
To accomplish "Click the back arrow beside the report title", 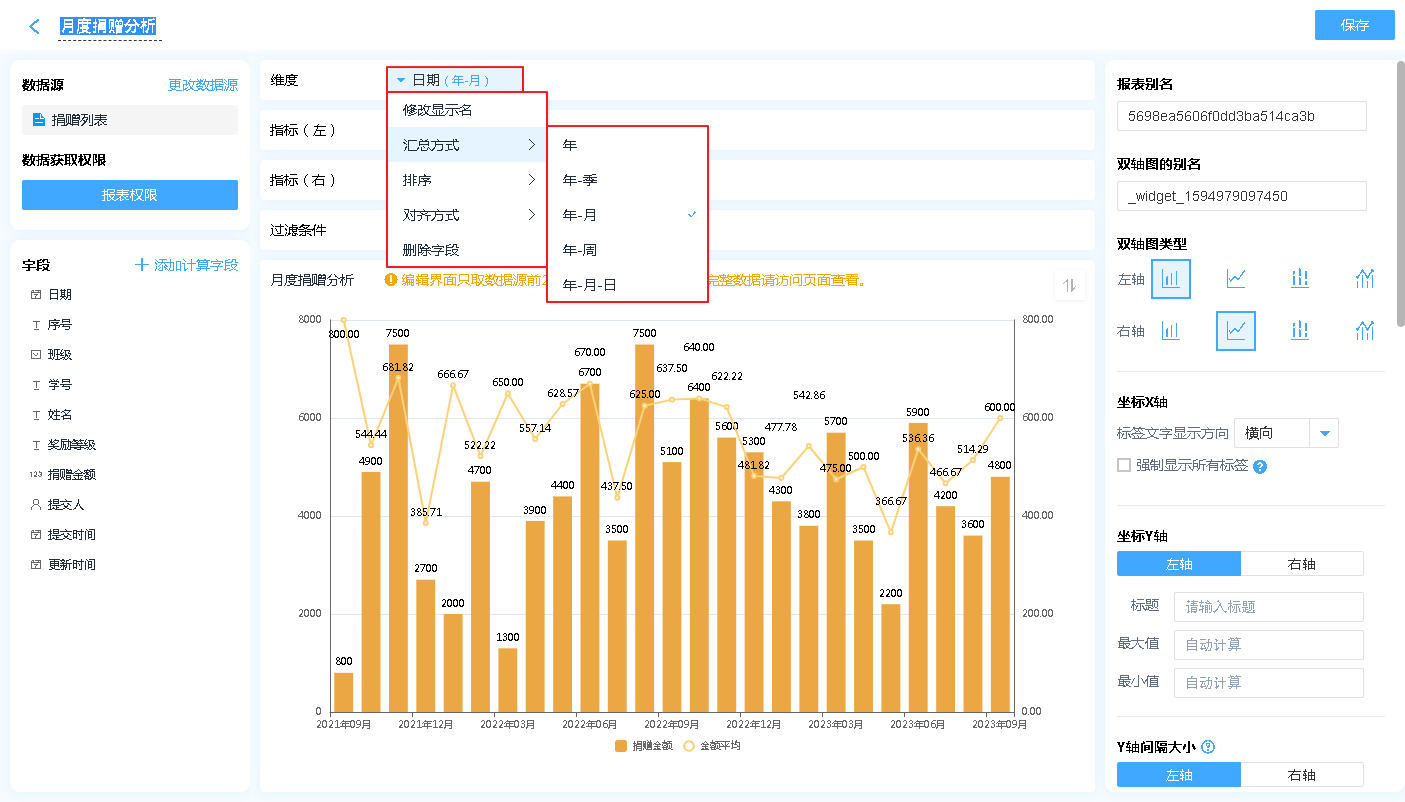I will (35, 27).
